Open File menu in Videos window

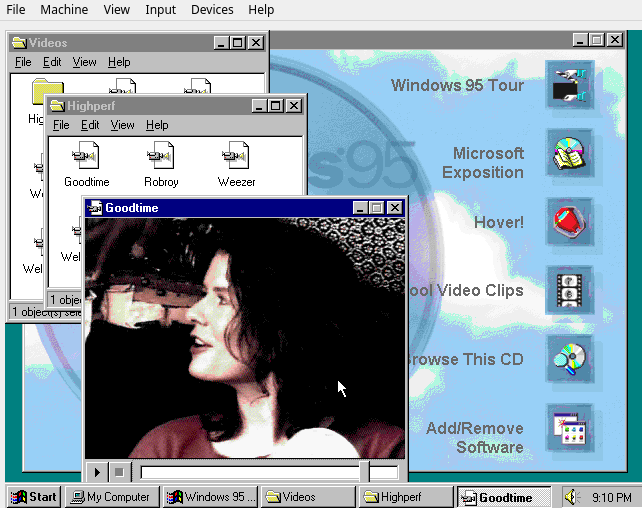23,62
